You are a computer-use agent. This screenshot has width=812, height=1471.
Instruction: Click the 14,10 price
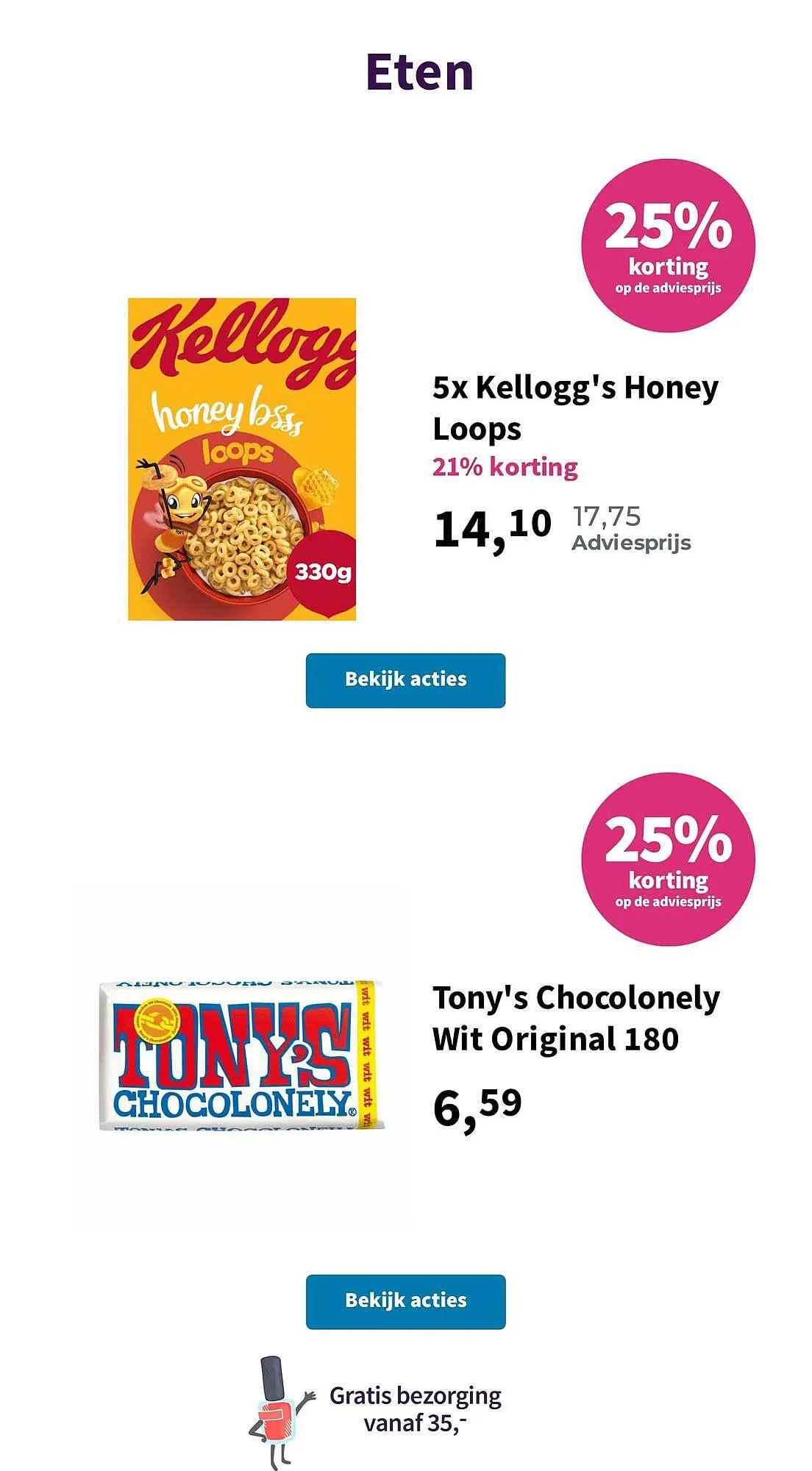(491, 528)
